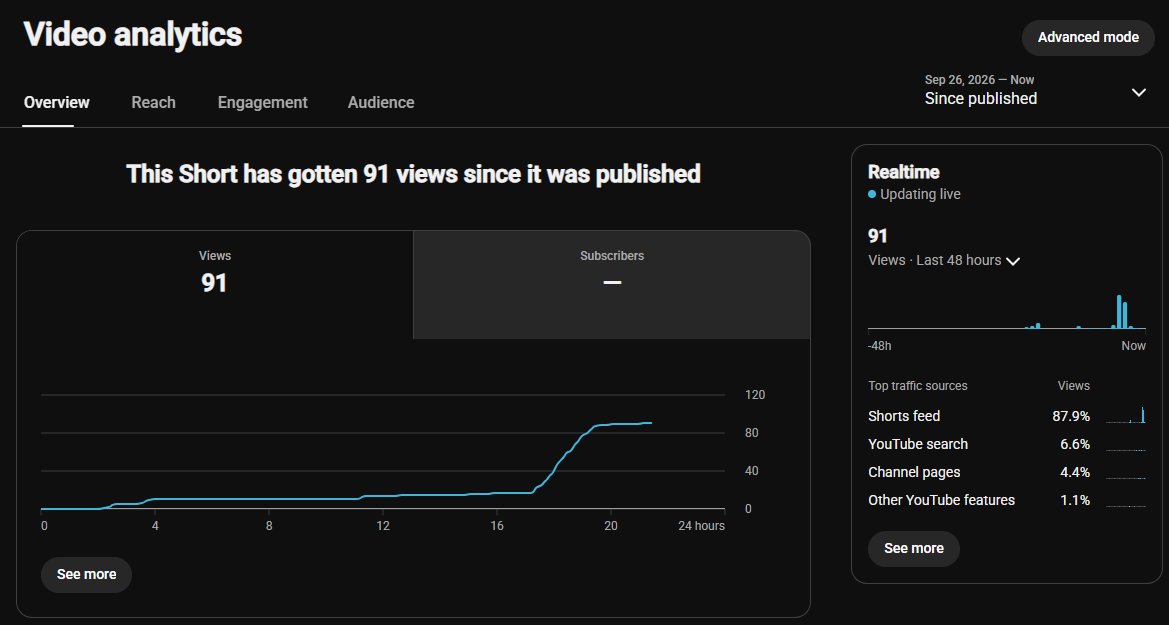
Task: Click See more under the views chart
Action: [x=86, y=574]
